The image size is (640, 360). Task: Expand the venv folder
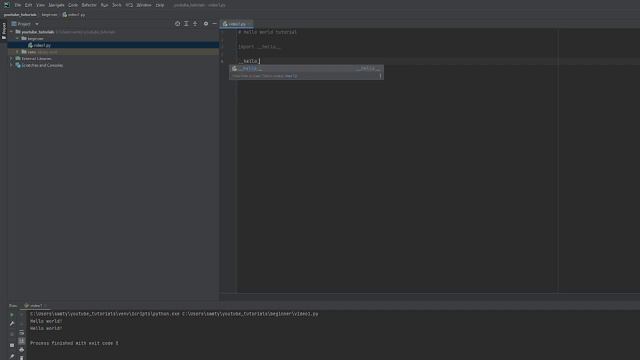18,52
